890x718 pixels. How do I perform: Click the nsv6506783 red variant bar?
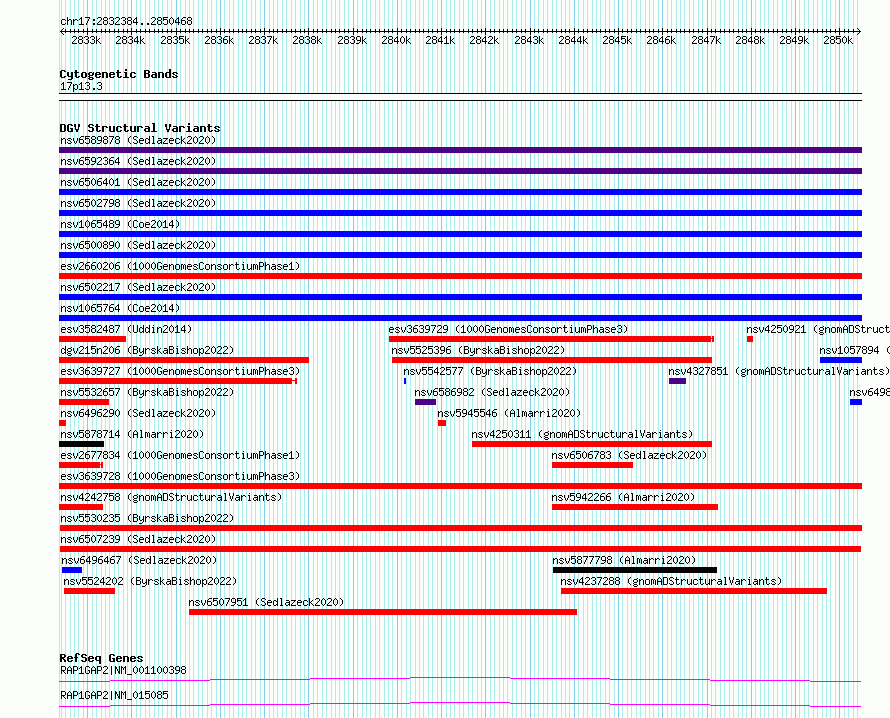(x=592, y=465)
